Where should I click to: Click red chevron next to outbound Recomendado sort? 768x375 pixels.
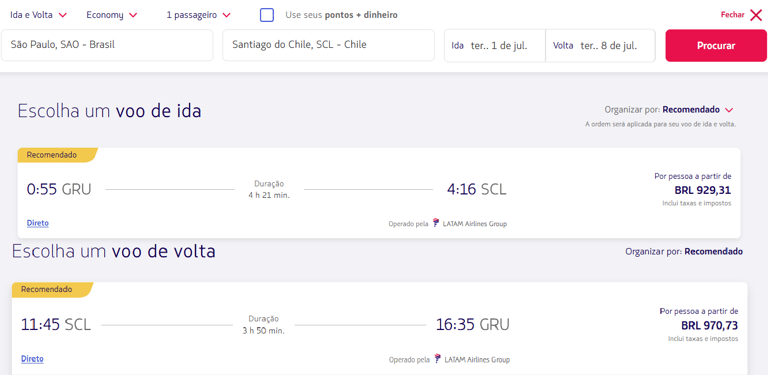(729, 110)
